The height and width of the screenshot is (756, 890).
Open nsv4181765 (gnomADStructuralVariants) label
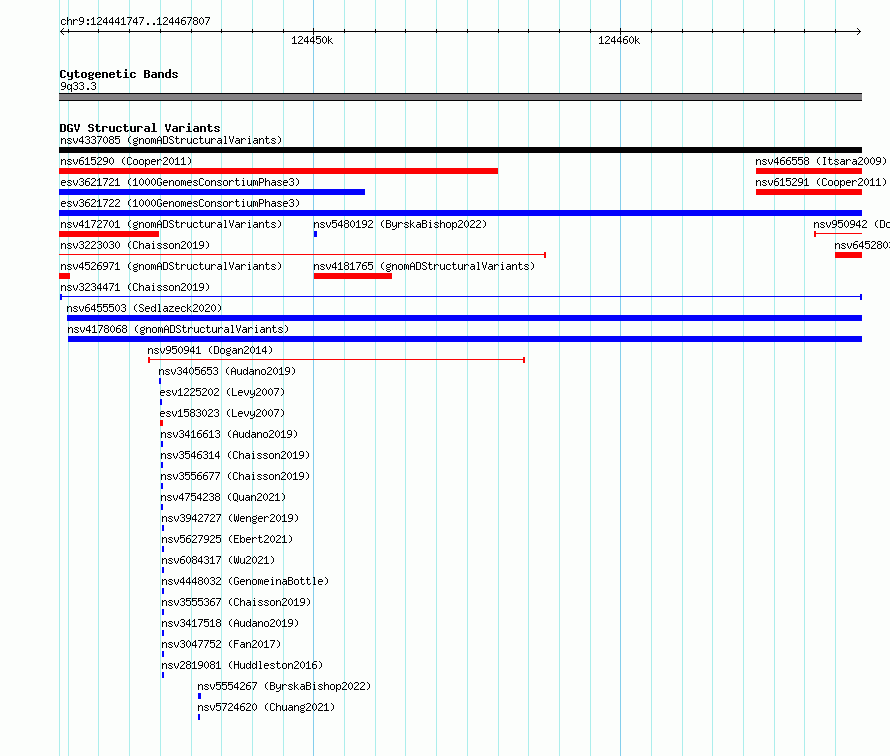click(424, 266)
